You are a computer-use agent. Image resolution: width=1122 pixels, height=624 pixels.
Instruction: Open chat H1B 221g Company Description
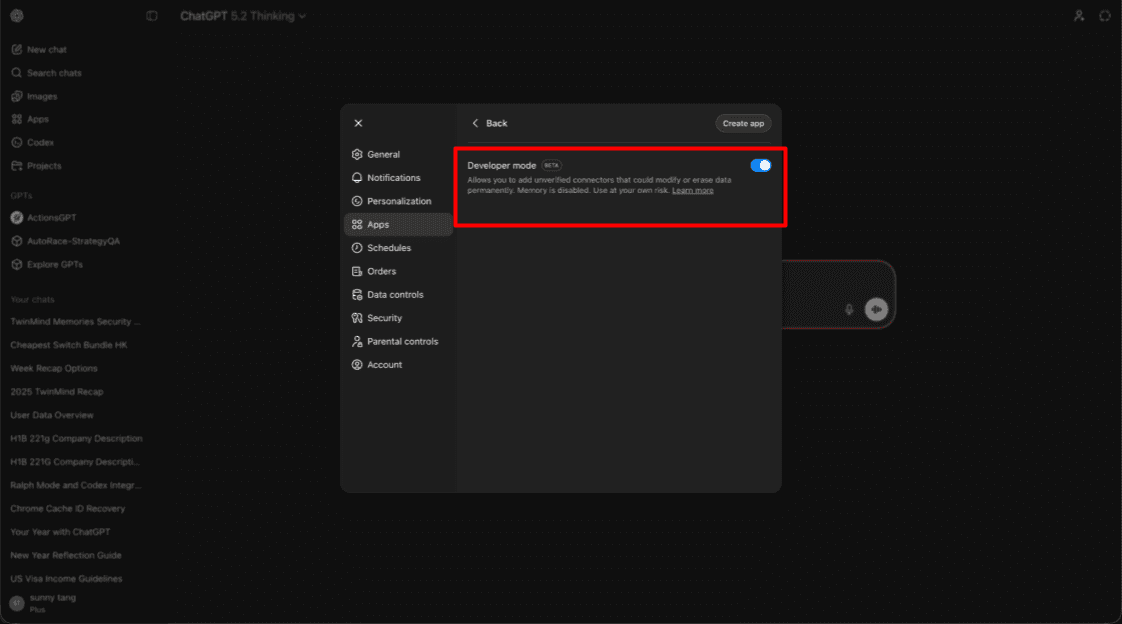pos(79,439)
